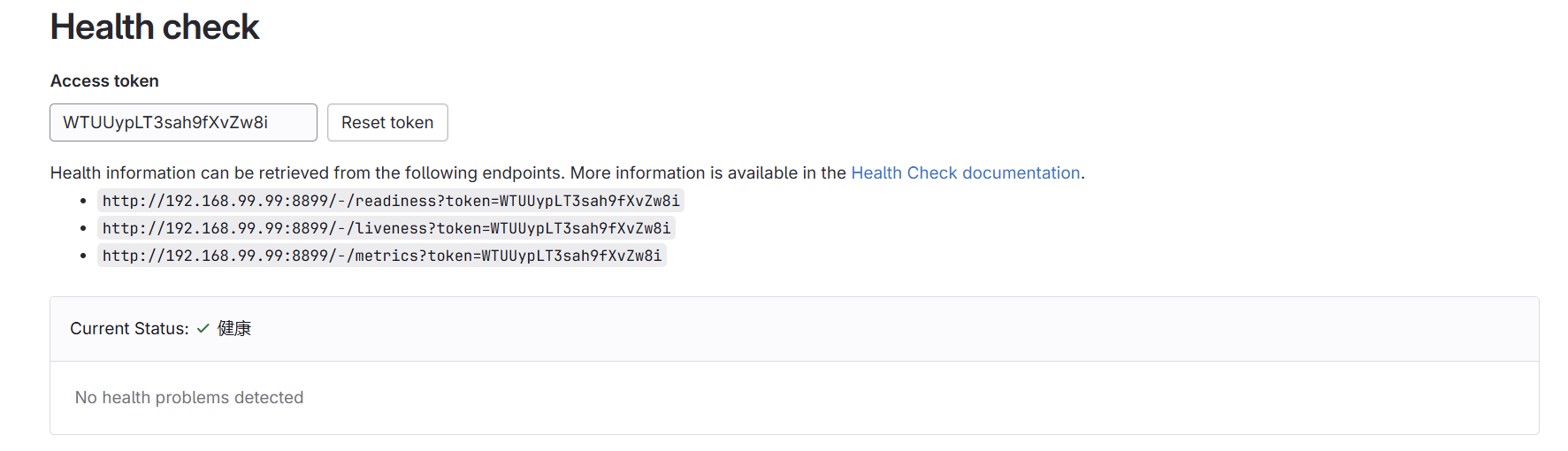Click the token value in the metrics URL
1568x451 pixels.
(x=570, y=256)
